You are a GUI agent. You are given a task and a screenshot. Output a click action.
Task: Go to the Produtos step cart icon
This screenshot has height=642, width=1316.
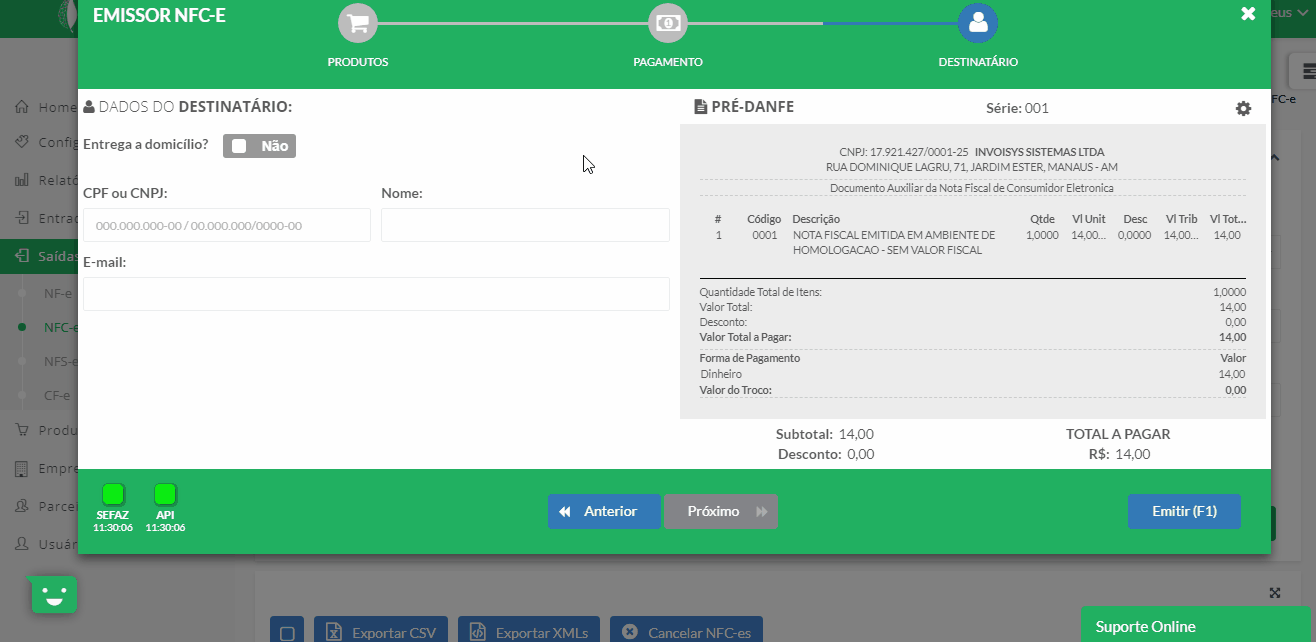click(358, 23)
